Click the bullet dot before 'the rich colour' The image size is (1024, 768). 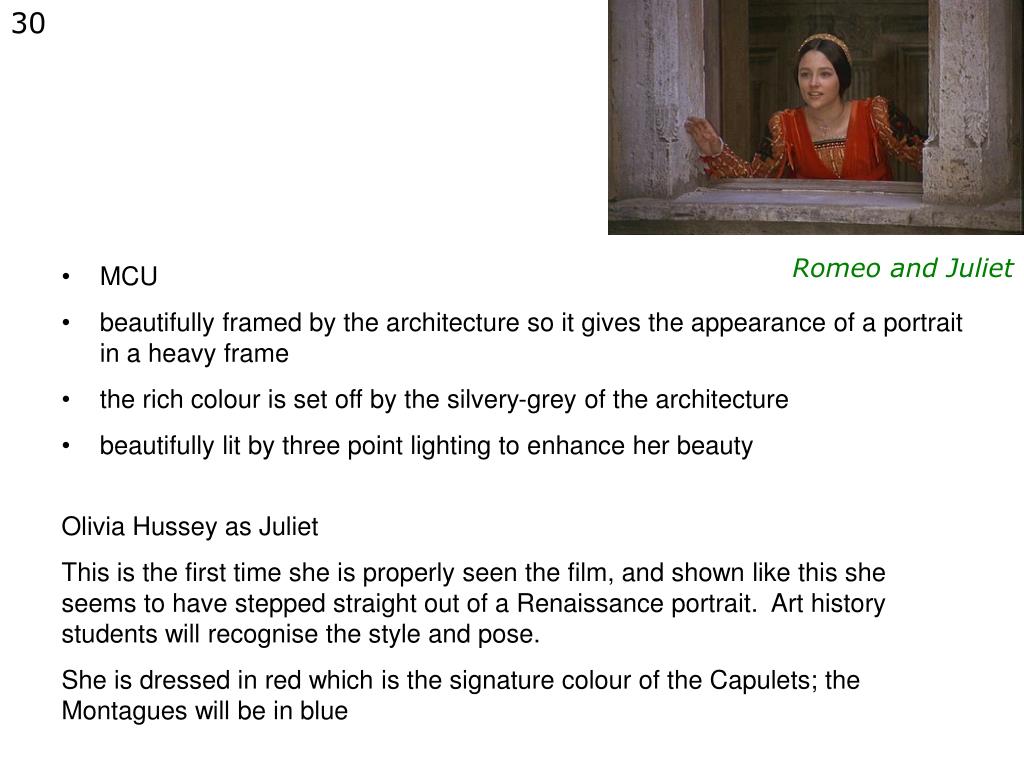tap(65, 400)
